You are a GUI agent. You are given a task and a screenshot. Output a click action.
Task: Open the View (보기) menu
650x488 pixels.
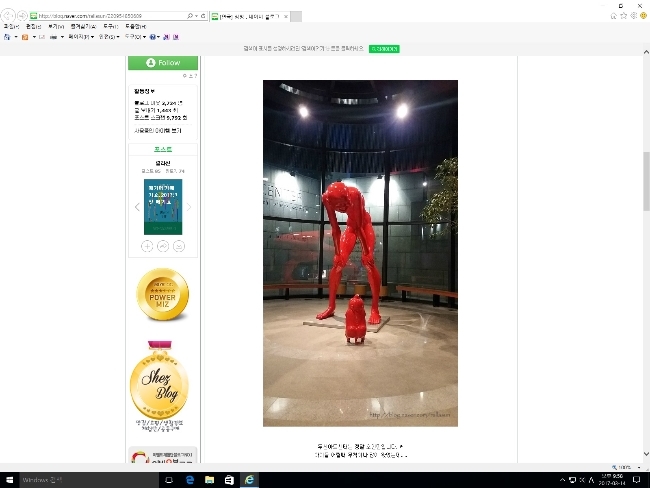point(56,26)
